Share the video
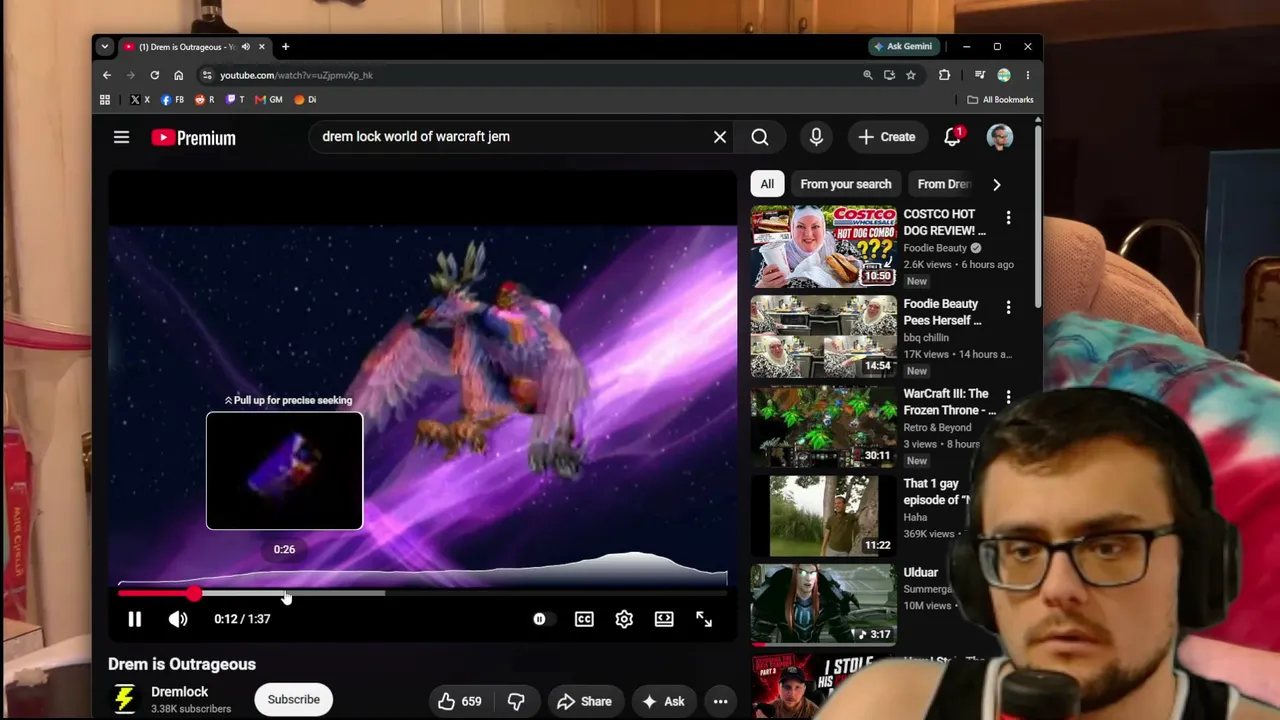1280x720 pixels. [584, 701]
